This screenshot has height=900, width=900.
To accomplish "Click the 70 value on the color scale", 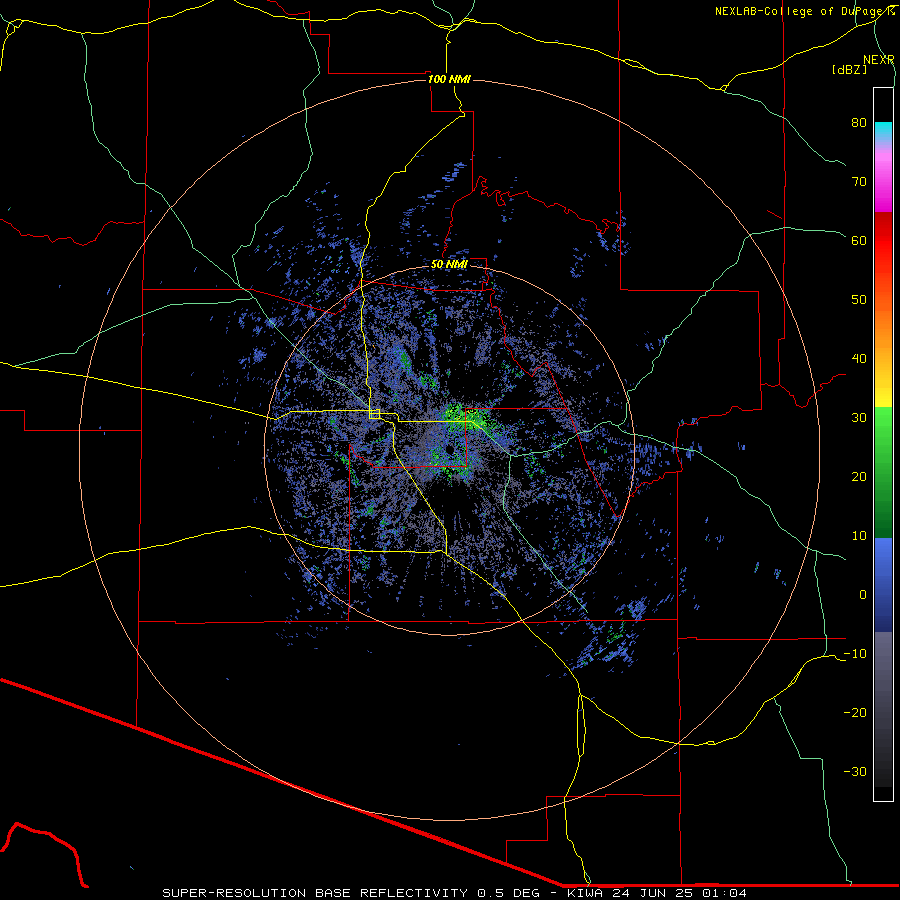I will click(x=859, y=181).
